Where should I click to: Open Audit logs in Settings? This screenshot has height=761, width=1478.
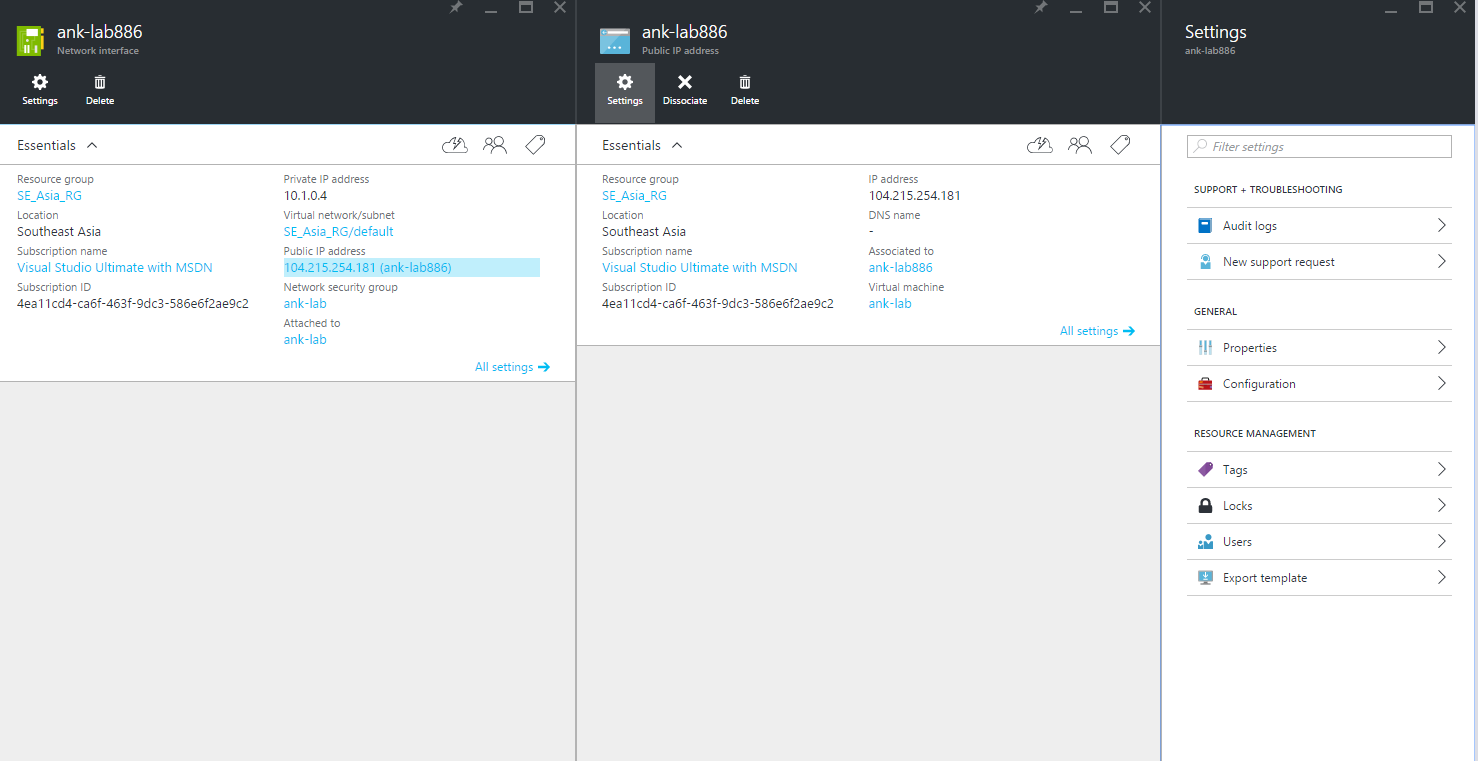tap(1319, 226)
